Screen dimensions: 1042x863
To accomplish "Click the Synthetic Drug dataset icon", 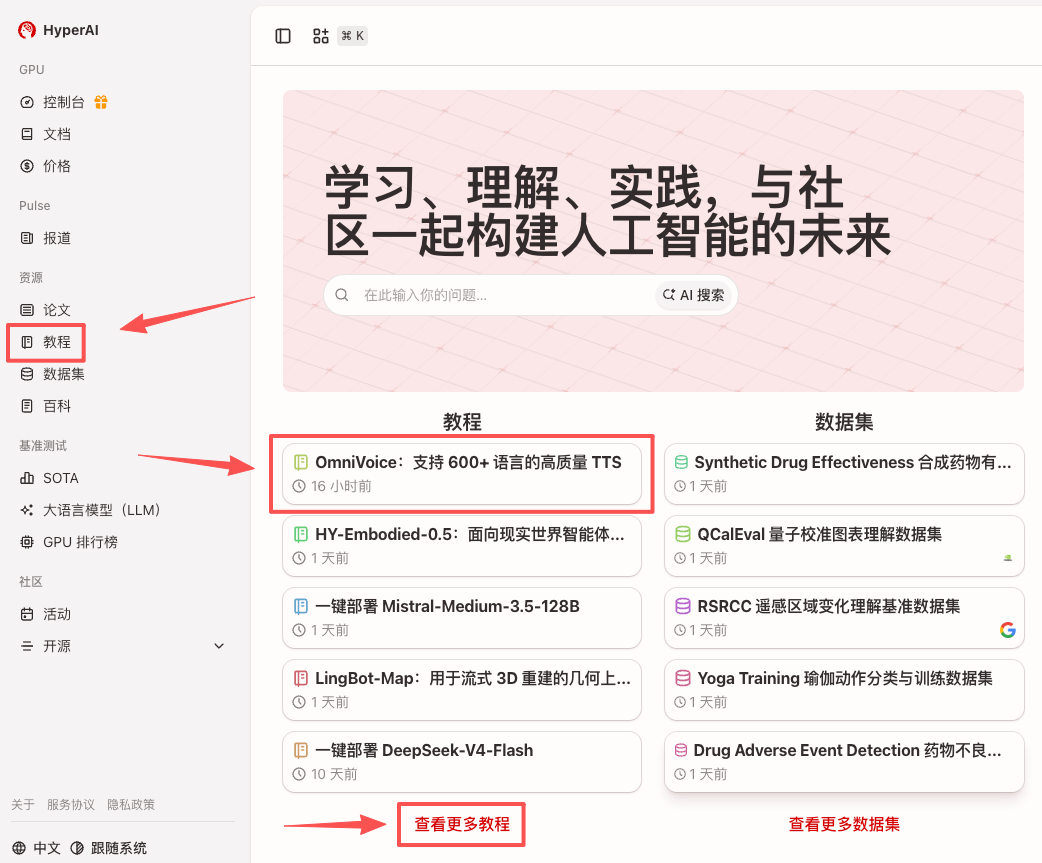I will 681,462.
